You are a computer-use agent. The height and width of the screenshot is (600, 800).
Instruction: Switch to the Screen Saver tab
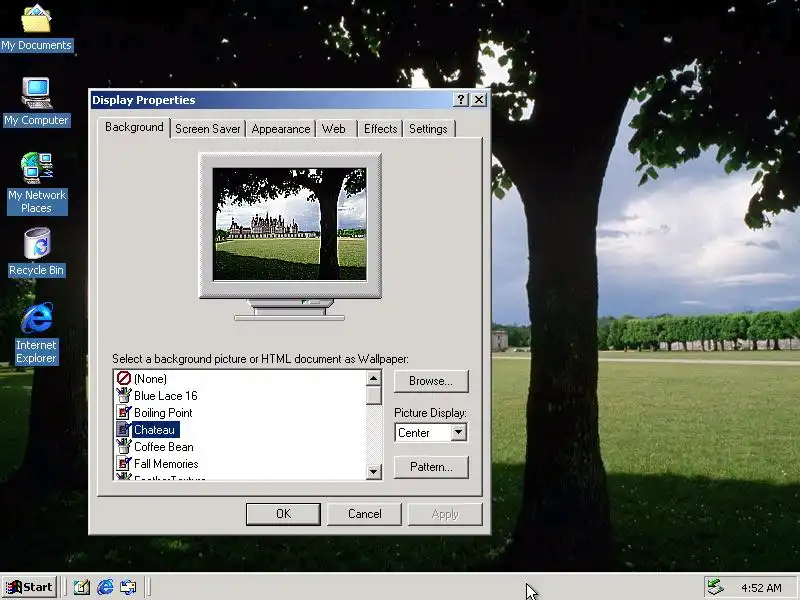point(208,129)
